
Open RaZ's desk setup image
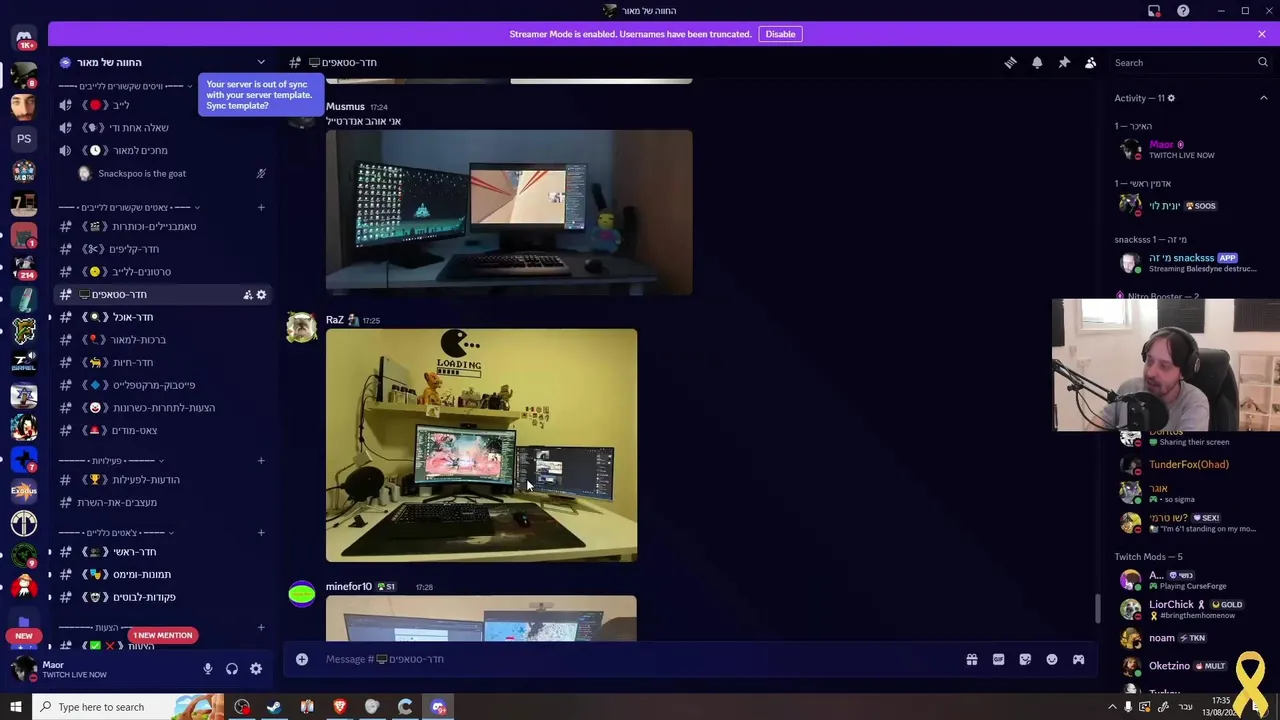click(481, 445)
